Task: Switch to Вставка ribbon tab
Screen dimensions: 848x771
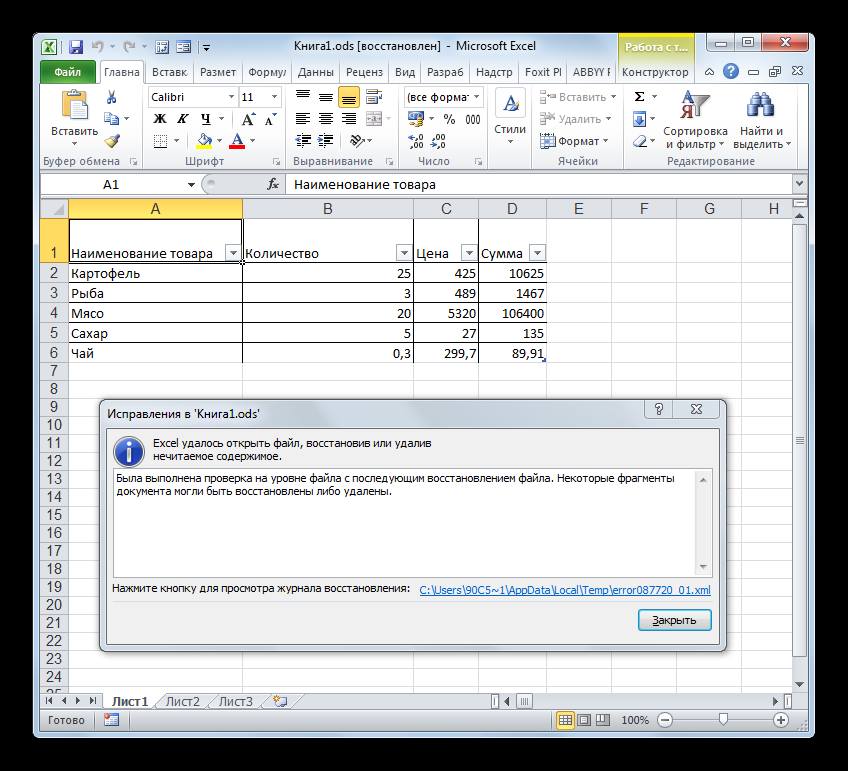Action: [x=169, y=72]
